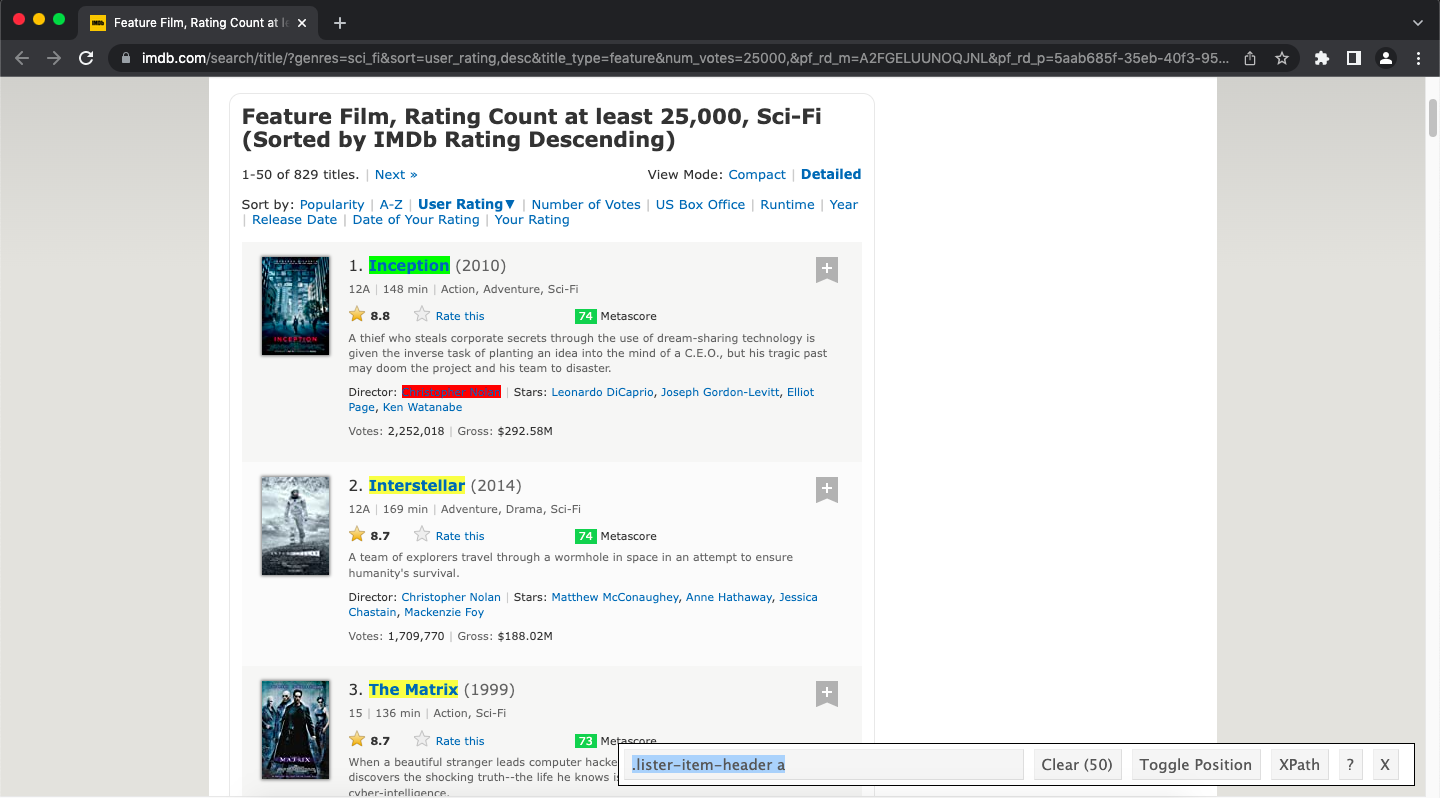1440x798 pixels.
Task: Sort by Your Rating
Action: click(532, 219)
